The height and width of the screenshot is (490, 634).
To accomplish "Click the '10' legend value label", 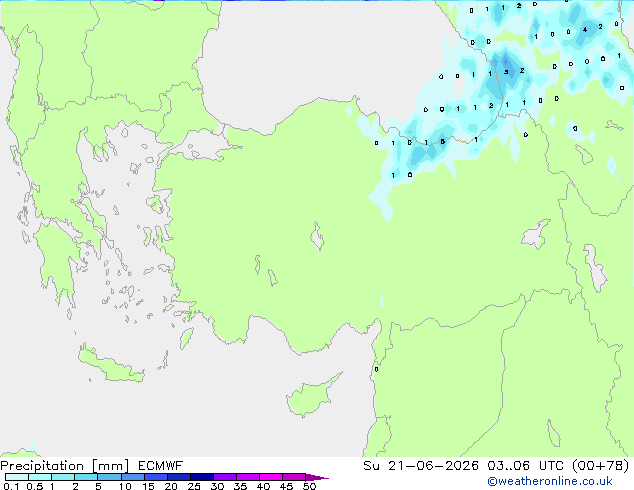I will [125, 486].
